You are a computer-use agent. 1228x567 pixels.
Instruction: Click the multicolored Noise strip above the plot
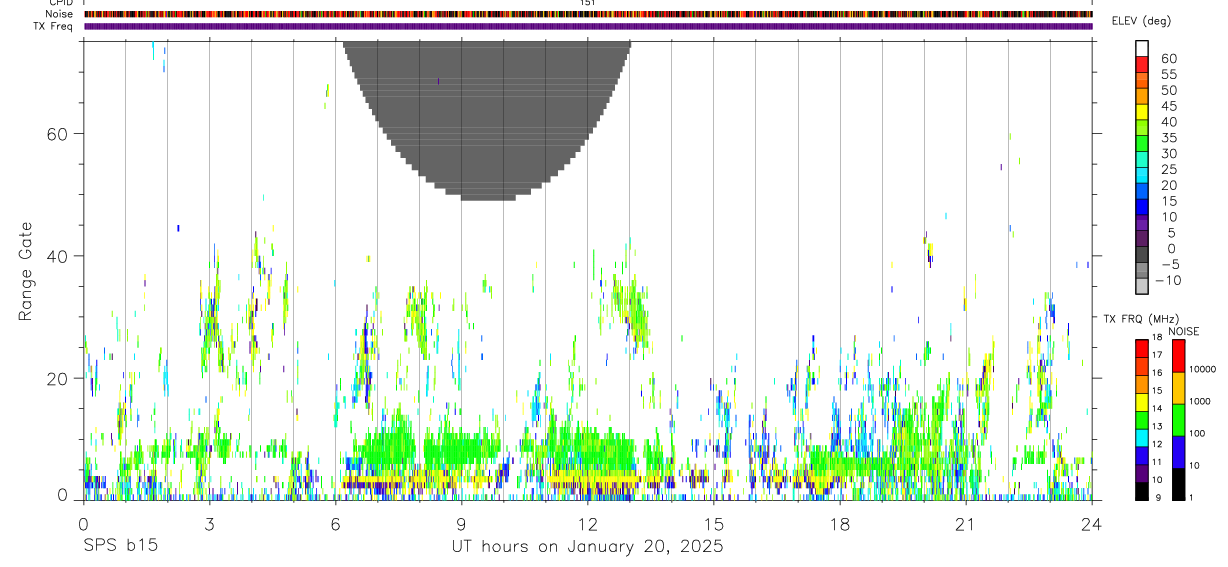587,14
